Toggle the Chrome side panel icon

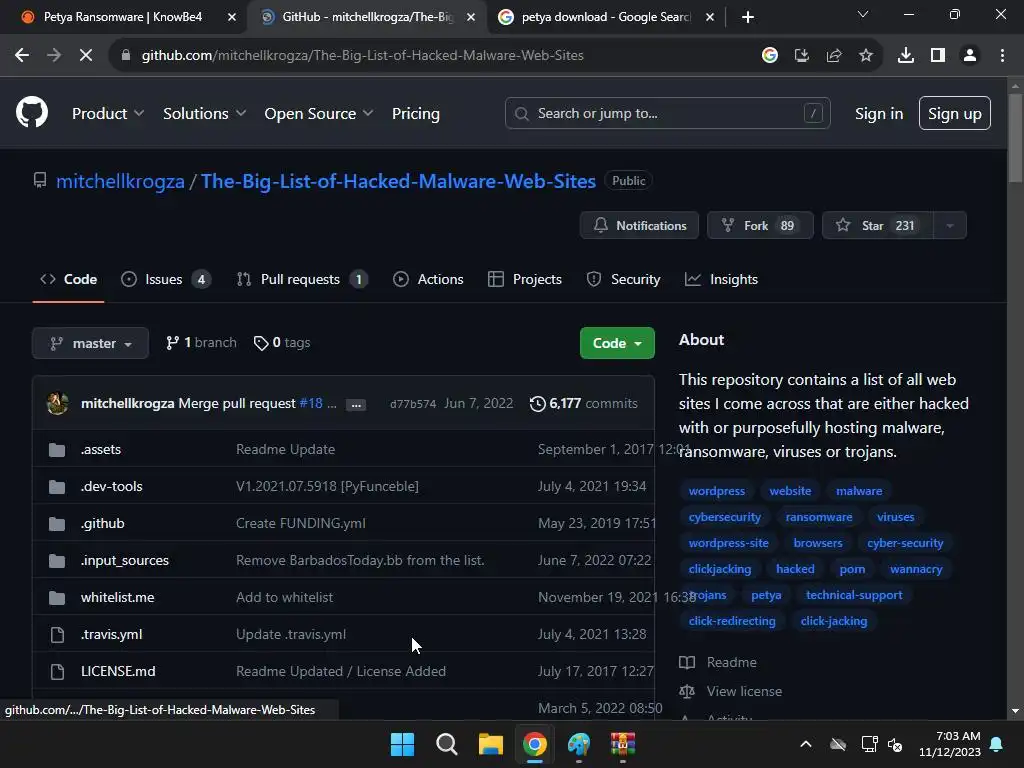pos(938,56)
